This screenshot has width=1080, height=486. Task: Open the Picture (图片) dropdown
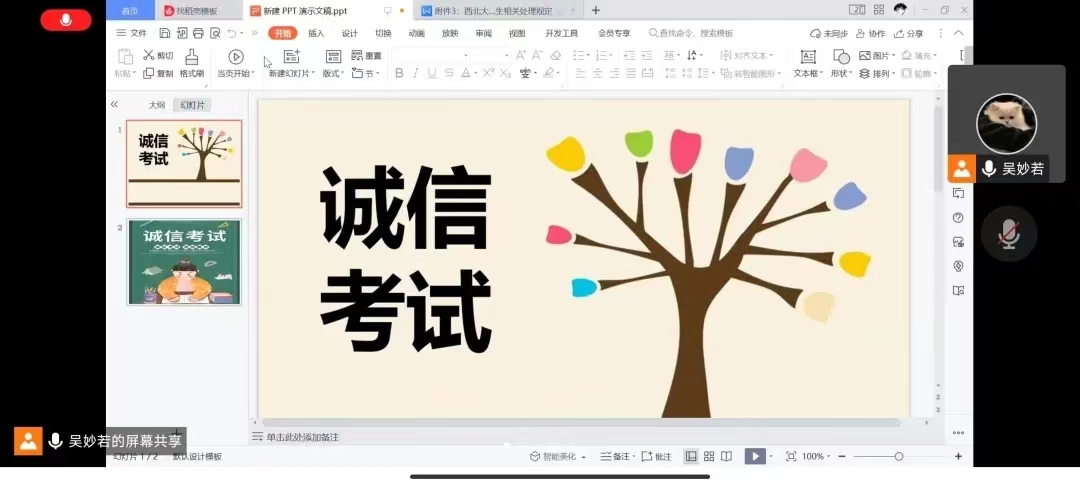[879, 56]
